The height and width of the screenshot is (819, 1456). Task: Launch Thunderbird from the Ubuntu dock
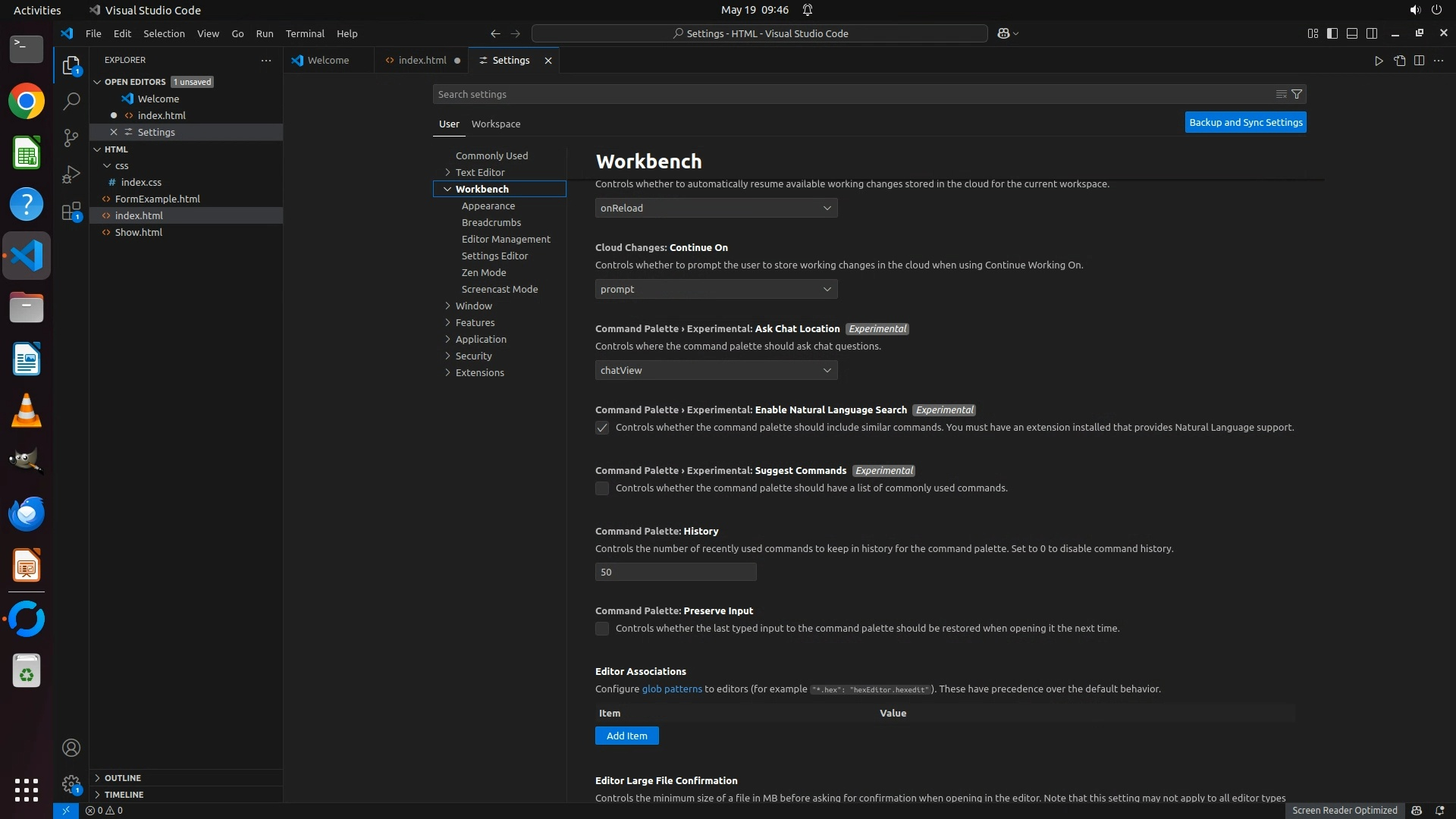27,514
